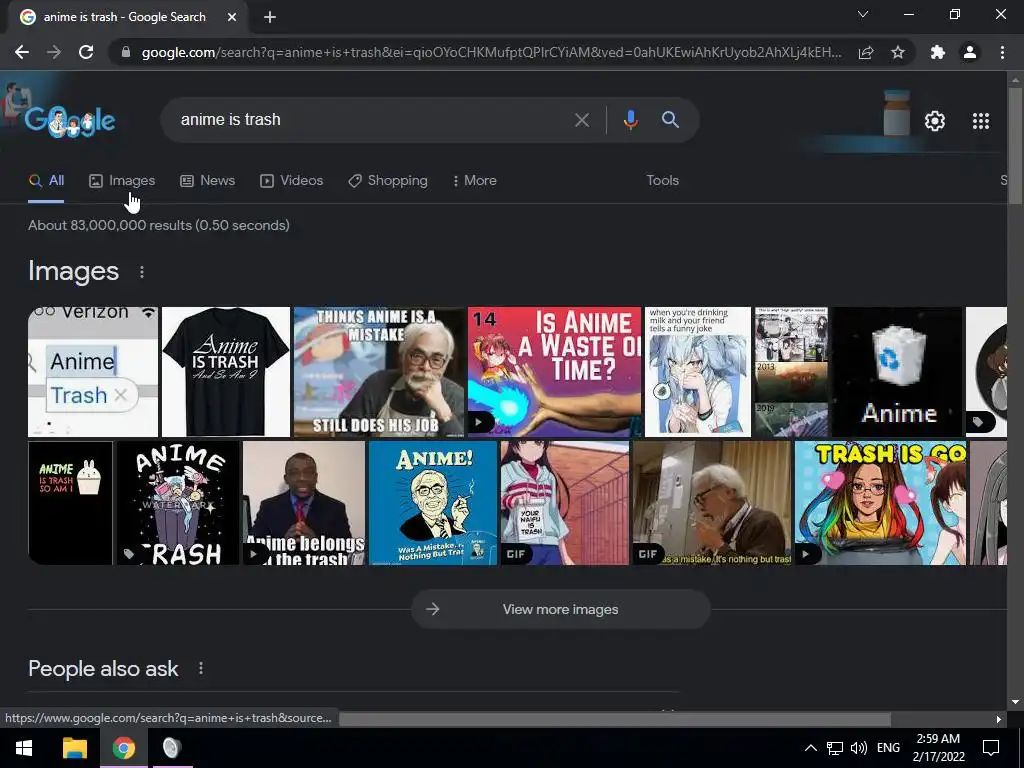Switch to the Shopping results tab

click(388, 181)
